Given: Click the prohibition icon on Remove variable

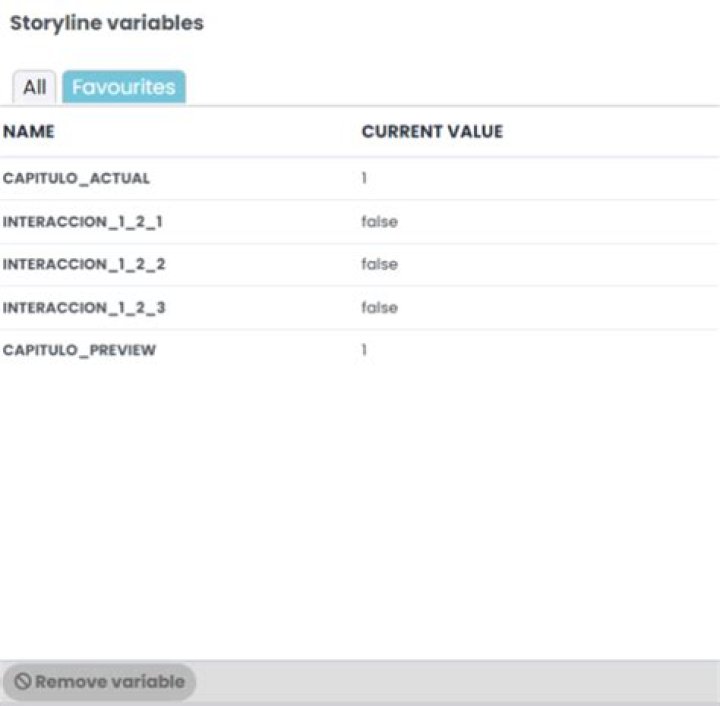Looking at the screenshot, I should click(22, 682).
